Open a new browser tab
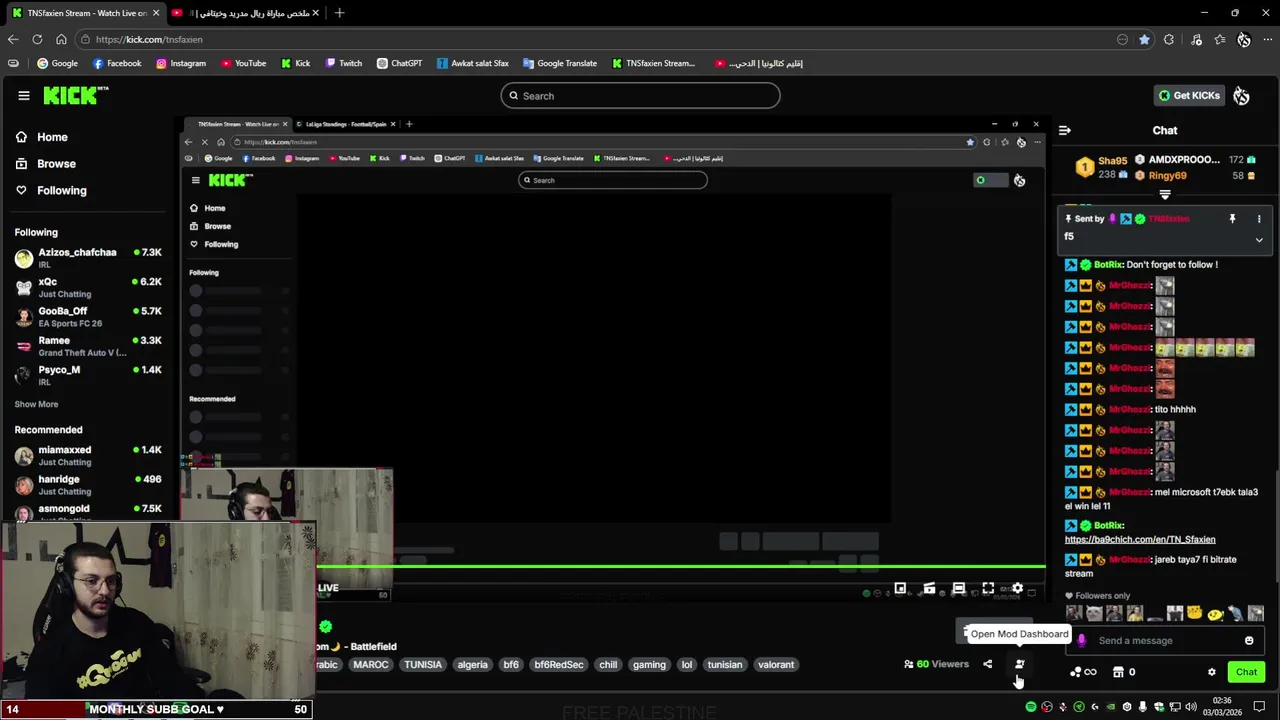The image size is (1280, 720). coord(339,13)
